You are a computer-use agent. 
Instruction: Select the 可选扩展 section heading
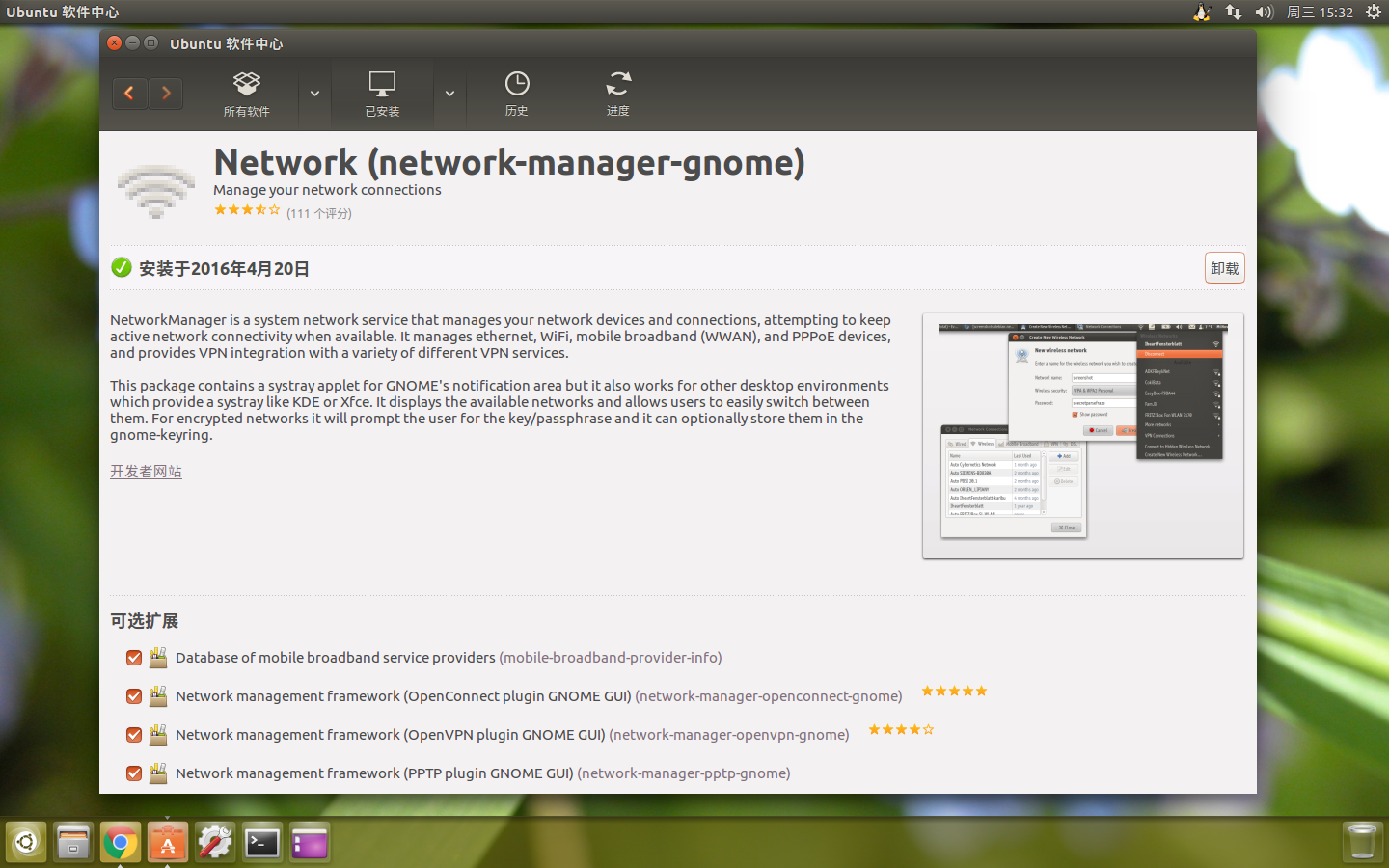coord(145,621)
